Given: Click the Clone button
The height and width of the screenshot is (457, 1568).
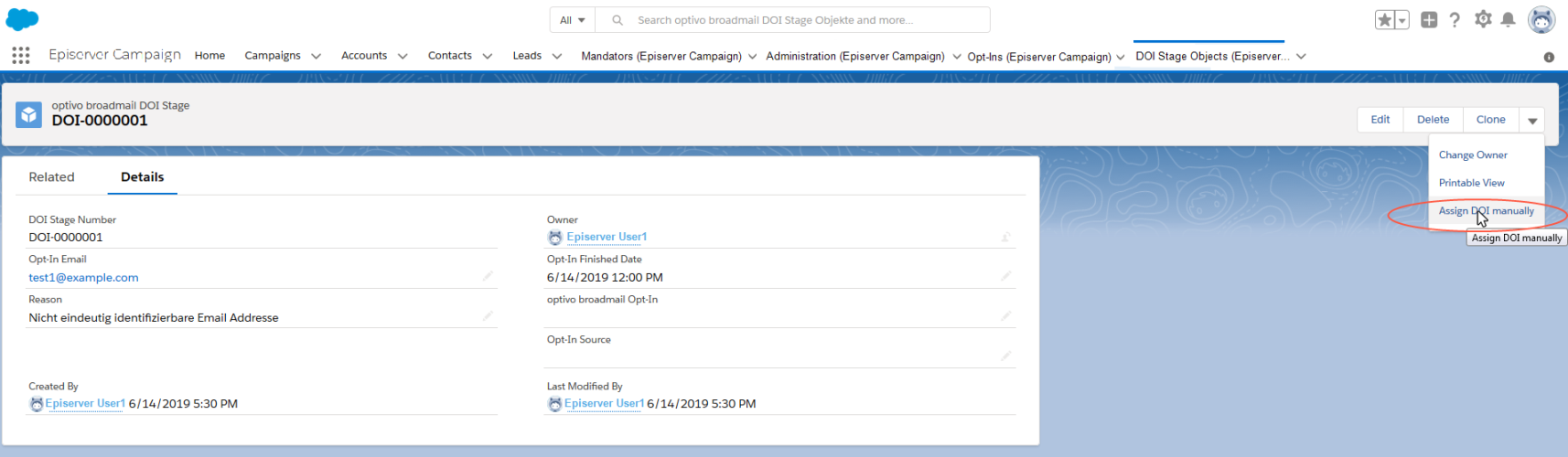Looking at the screenshot, I should pyautogui.click(x=1490, y=120).
